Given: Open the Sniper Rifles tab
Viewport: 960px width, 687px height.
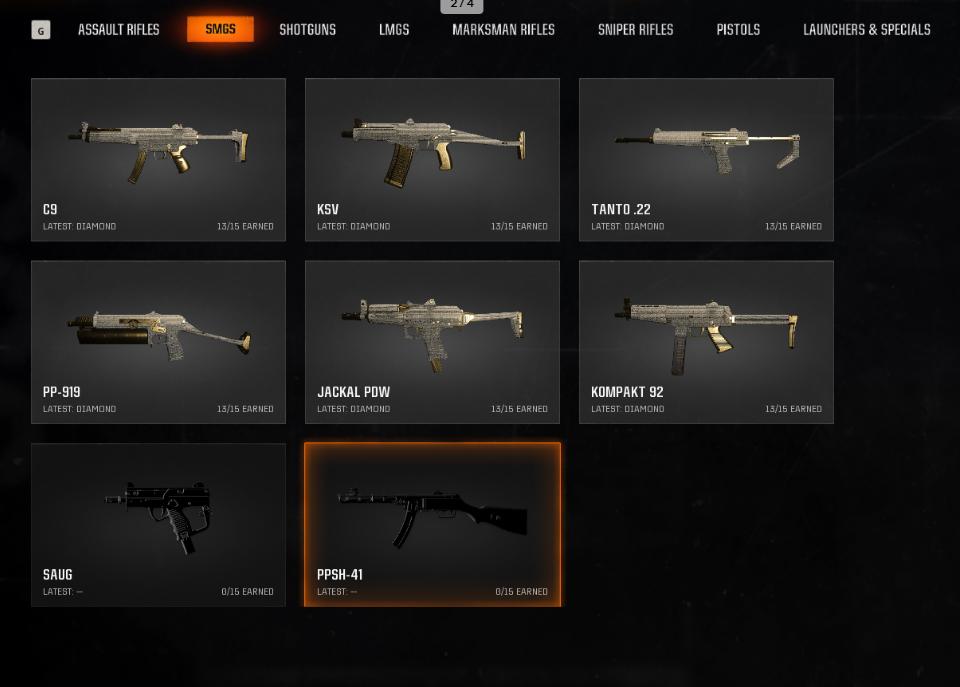Looking at the screenshot, I should tap(636, 29).
